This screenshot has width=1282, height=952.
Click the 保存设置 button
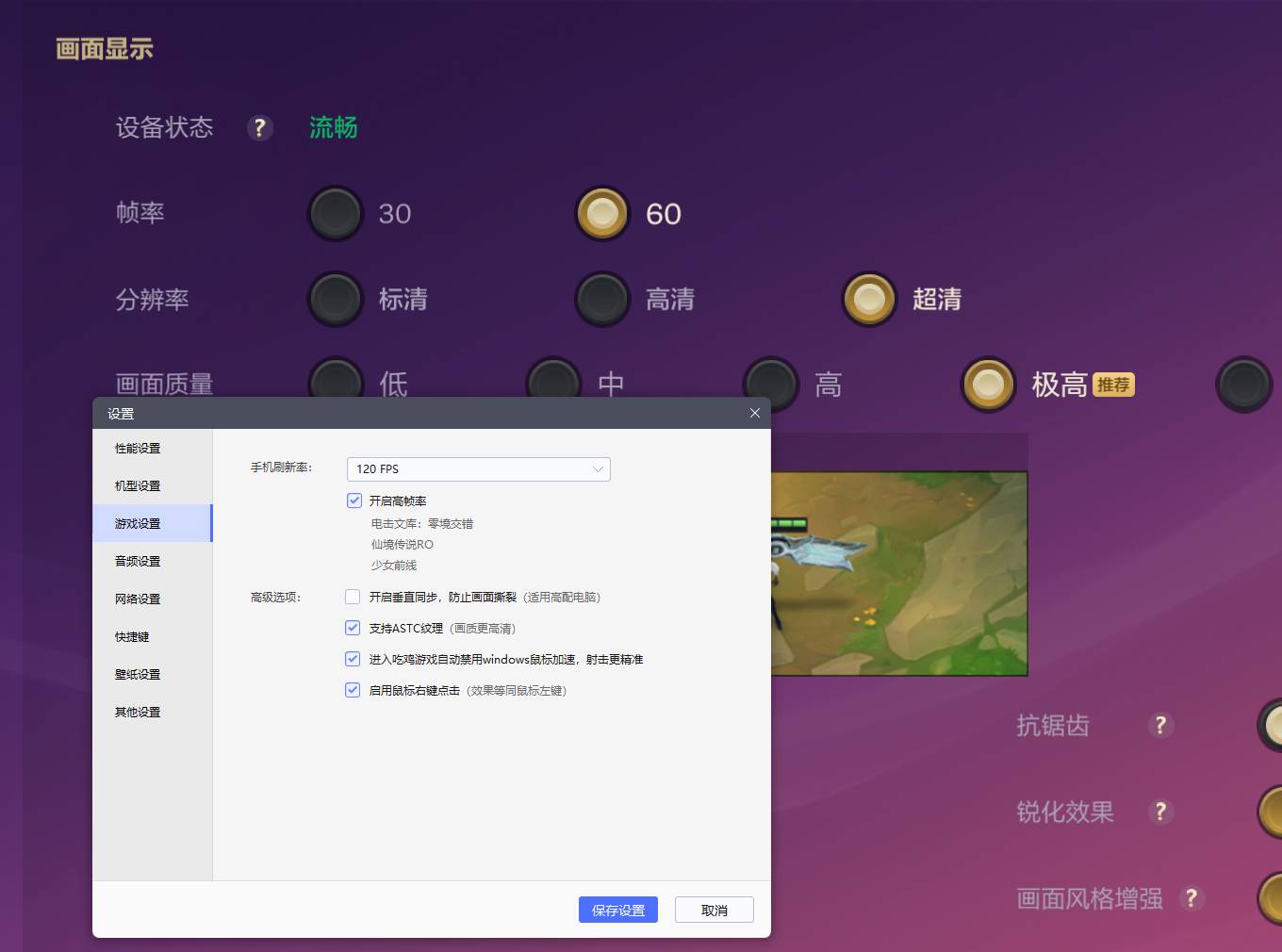pos(617,911)
